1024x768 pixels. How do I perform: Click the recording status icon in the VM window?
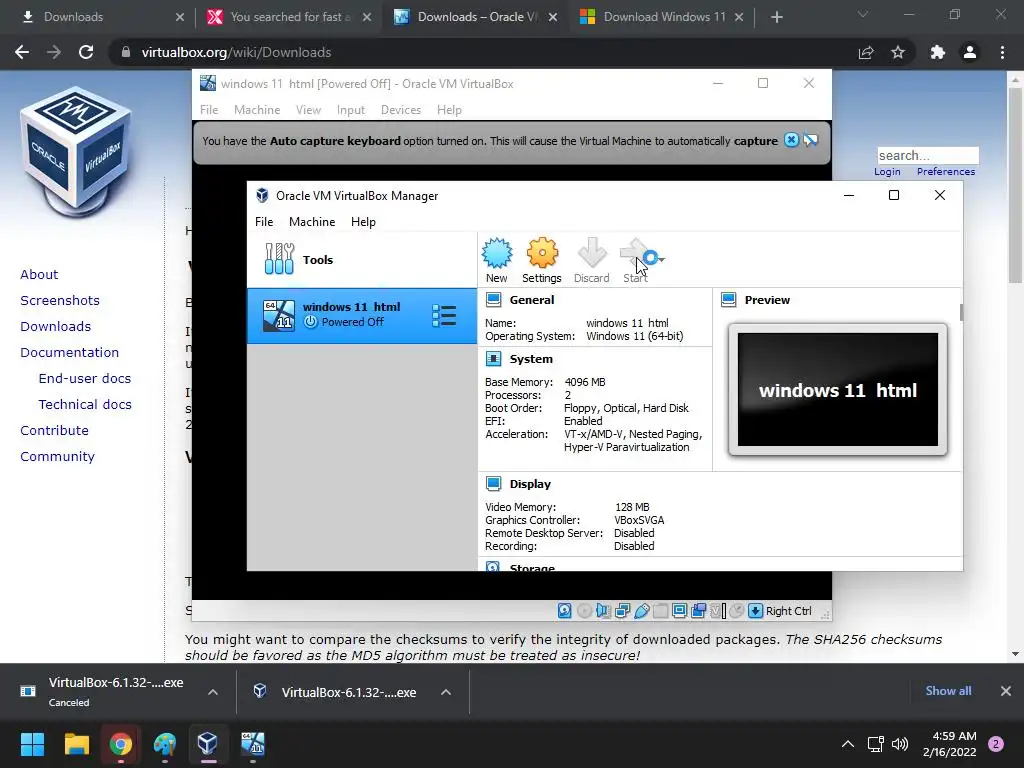pyautogui.click(x=698, y=611)
